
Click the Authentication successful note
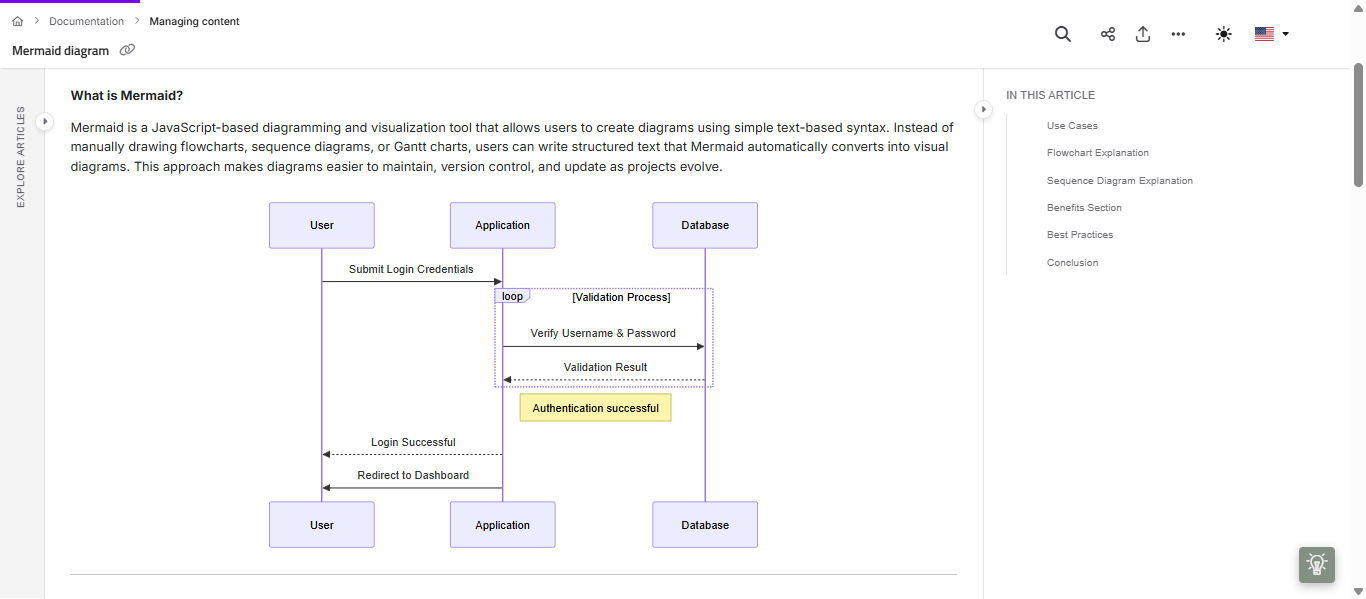tap(595, 408)
